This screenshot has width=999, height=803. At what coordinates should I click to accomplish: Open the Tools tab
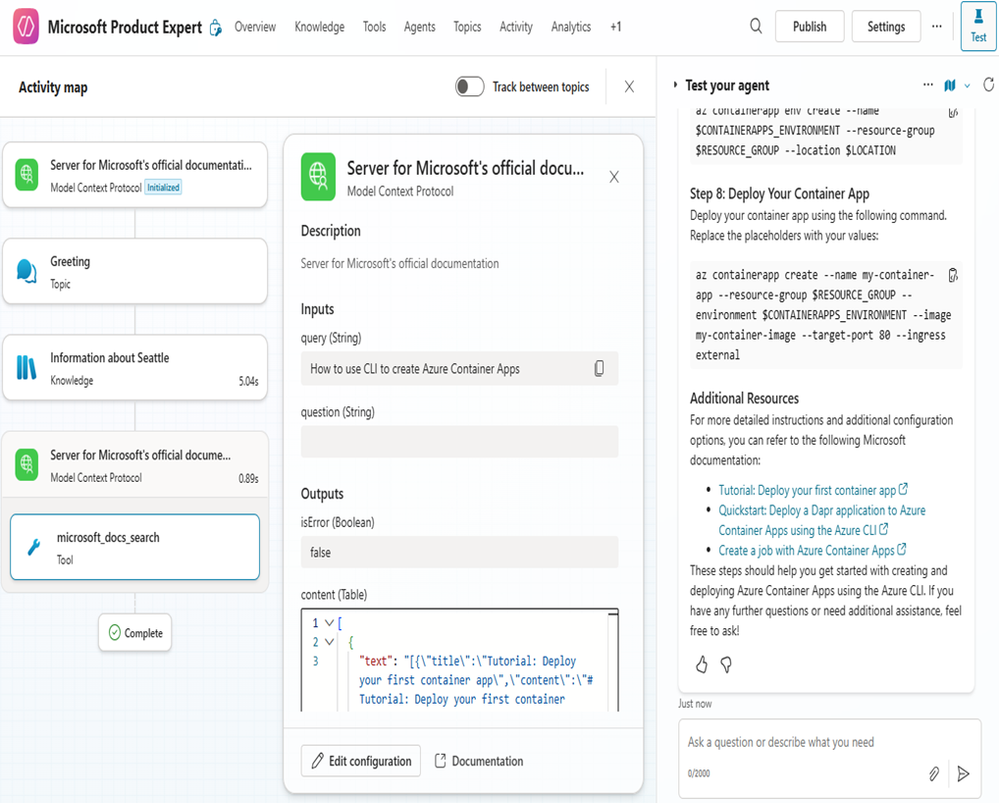(x=375, y=27)
